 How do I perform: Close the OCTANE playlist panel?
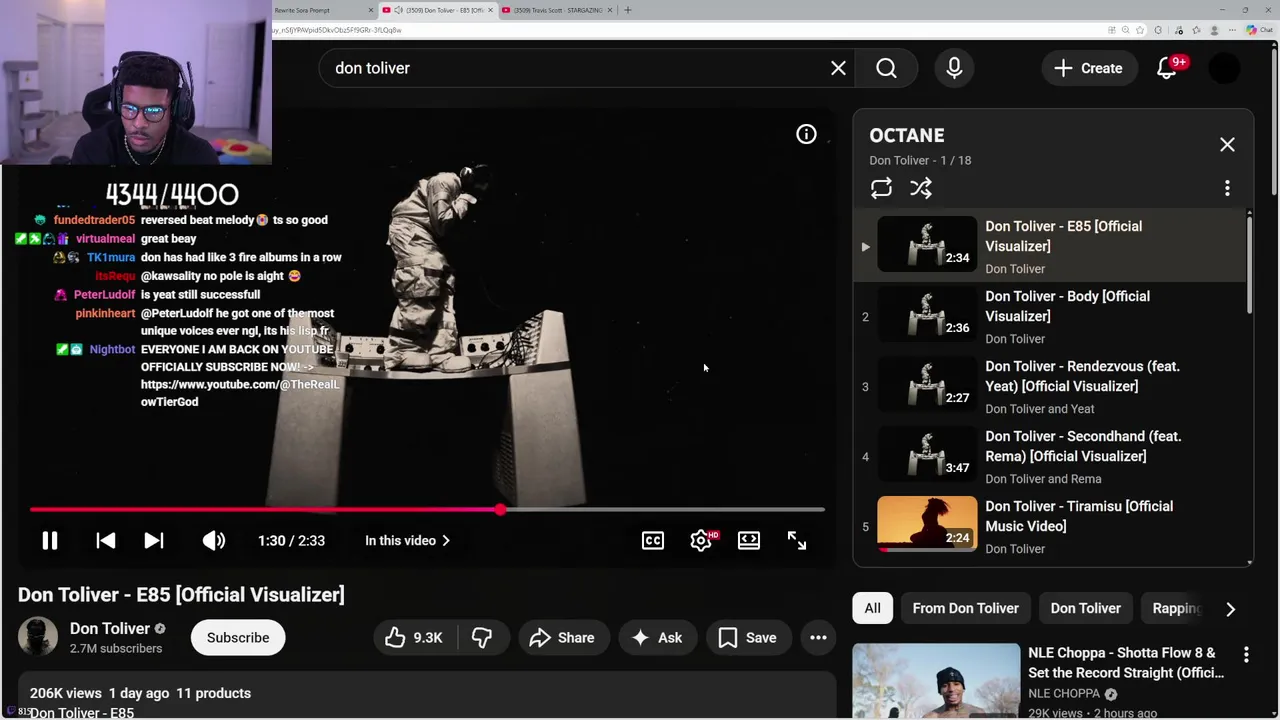1227,145
